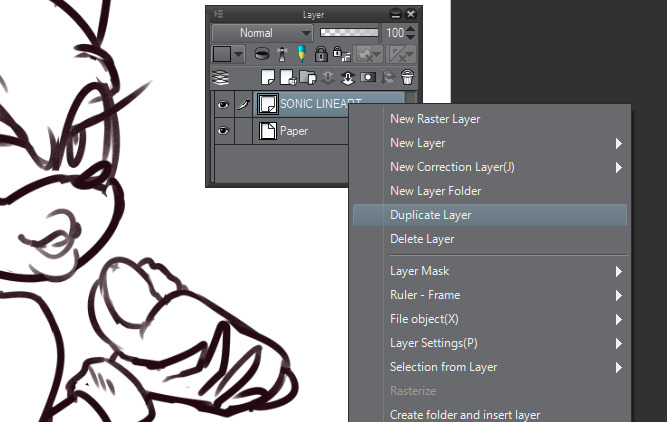The height and width of the screenshot is (422, 667).
Task: Select Delete Layer in context menu
Action: pos(422,239)
